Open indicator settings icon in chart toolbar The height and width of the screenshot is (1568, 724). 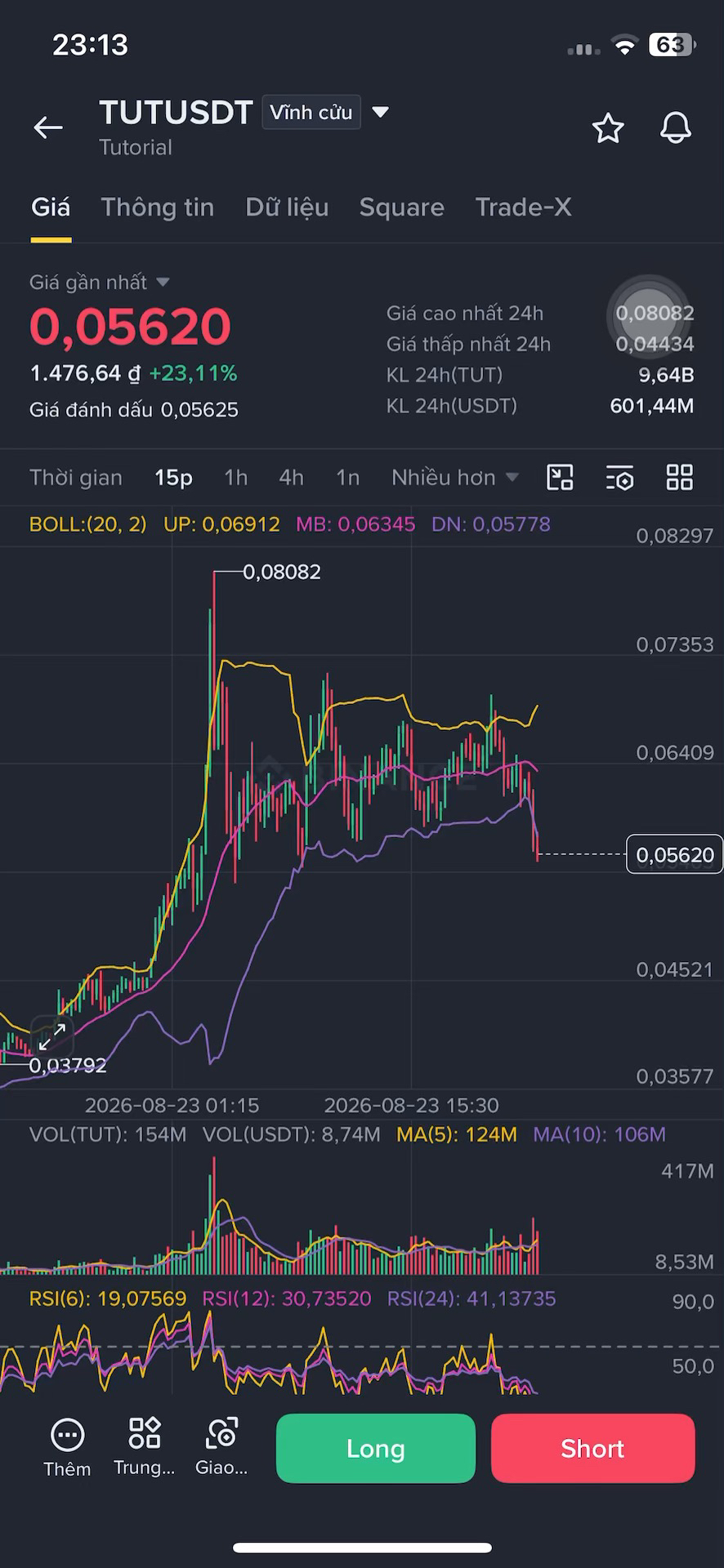(x=620, y=478)
